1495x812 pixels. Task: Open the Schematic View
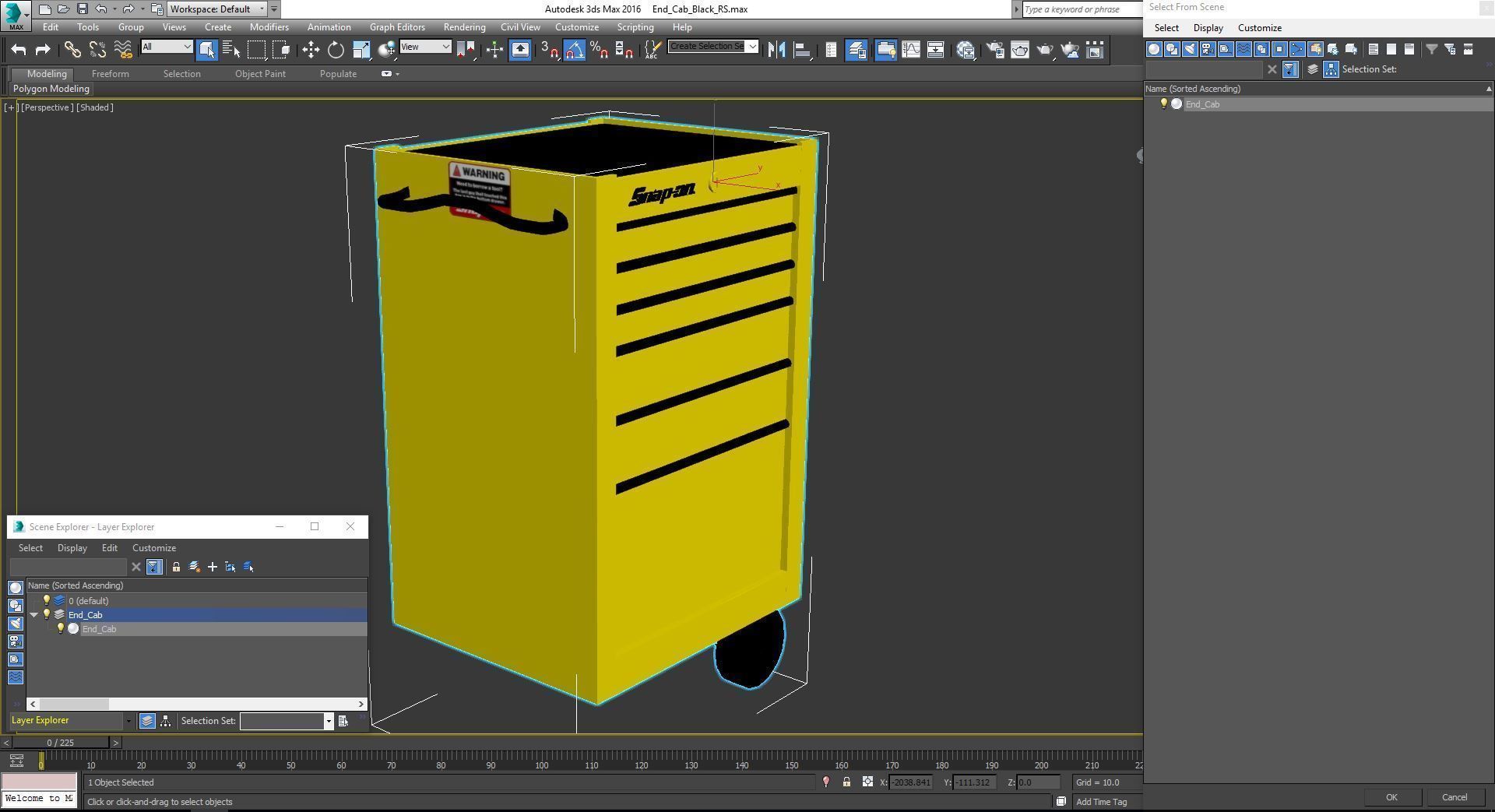(935, 50)
